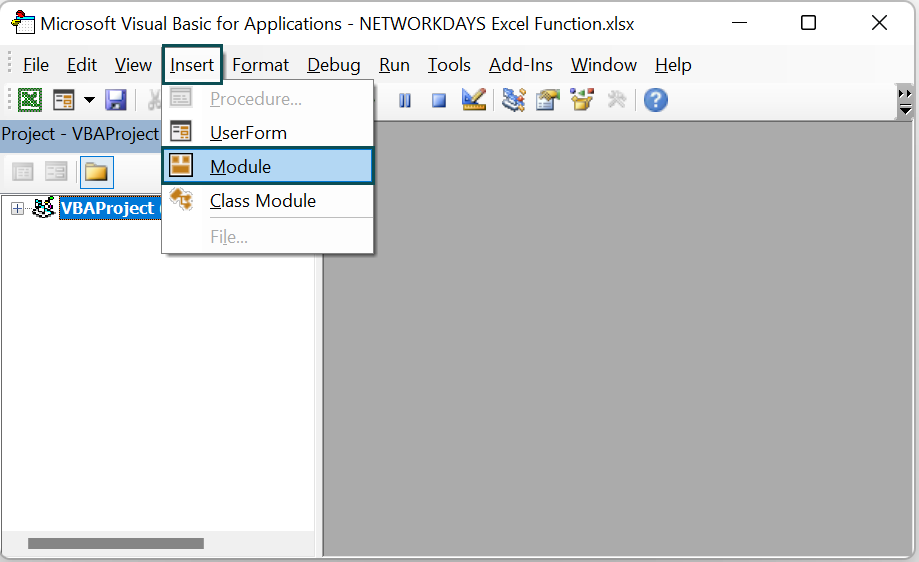Save the project with the floppy disk icon
Image resolution: width=919 pixels, height=562 pixels.
click(x=116, y=100)
